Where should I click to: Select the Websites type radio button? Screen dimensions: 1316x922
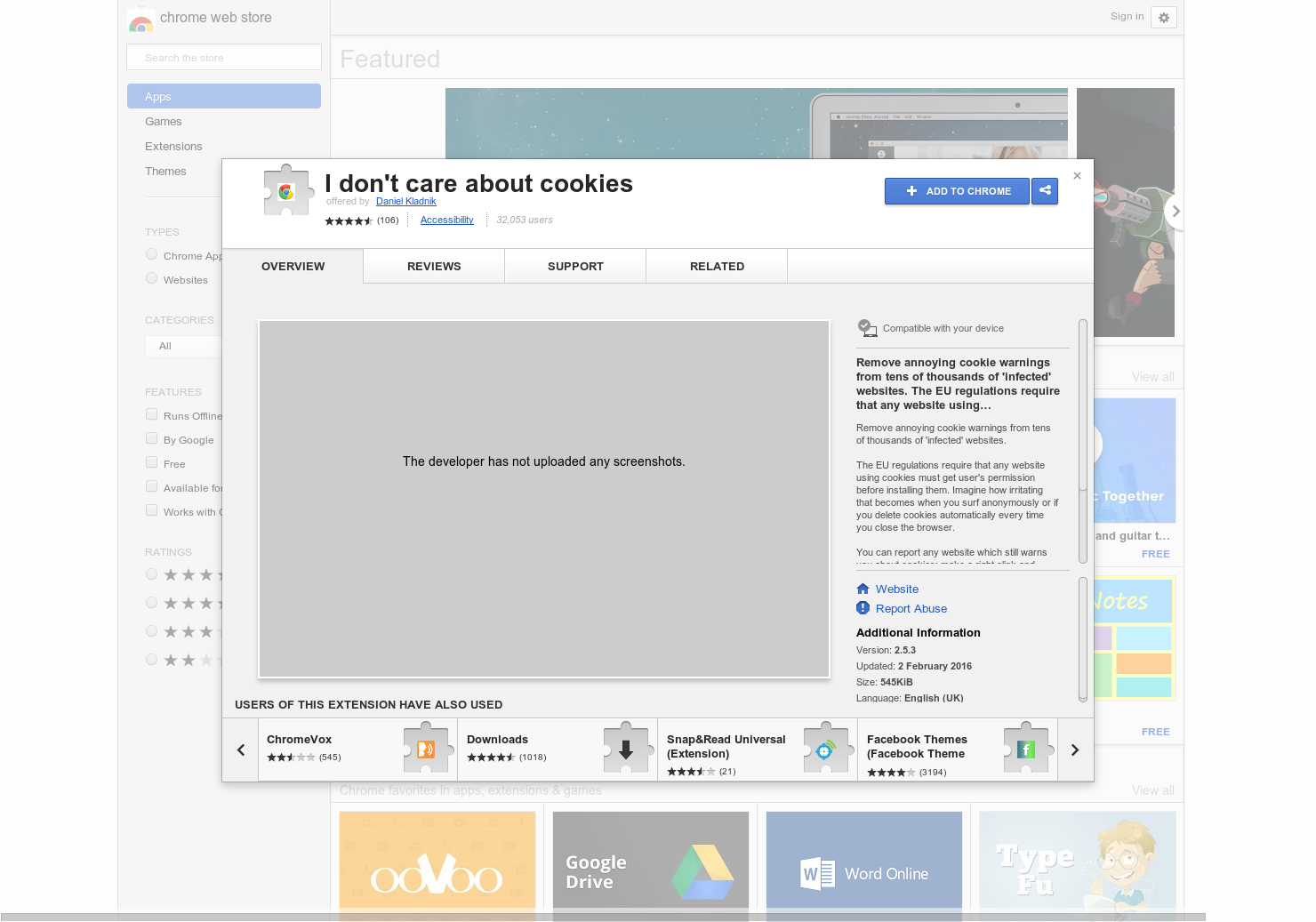click(151, 278)
